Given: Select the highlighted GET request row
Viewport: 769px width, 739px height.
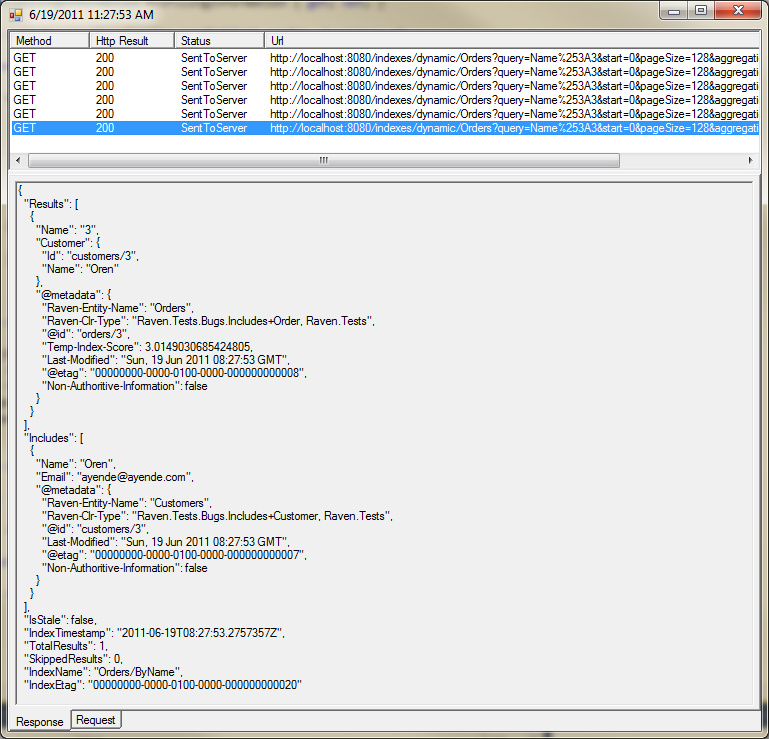Looking at the screenshot, I should click(385, 128).
